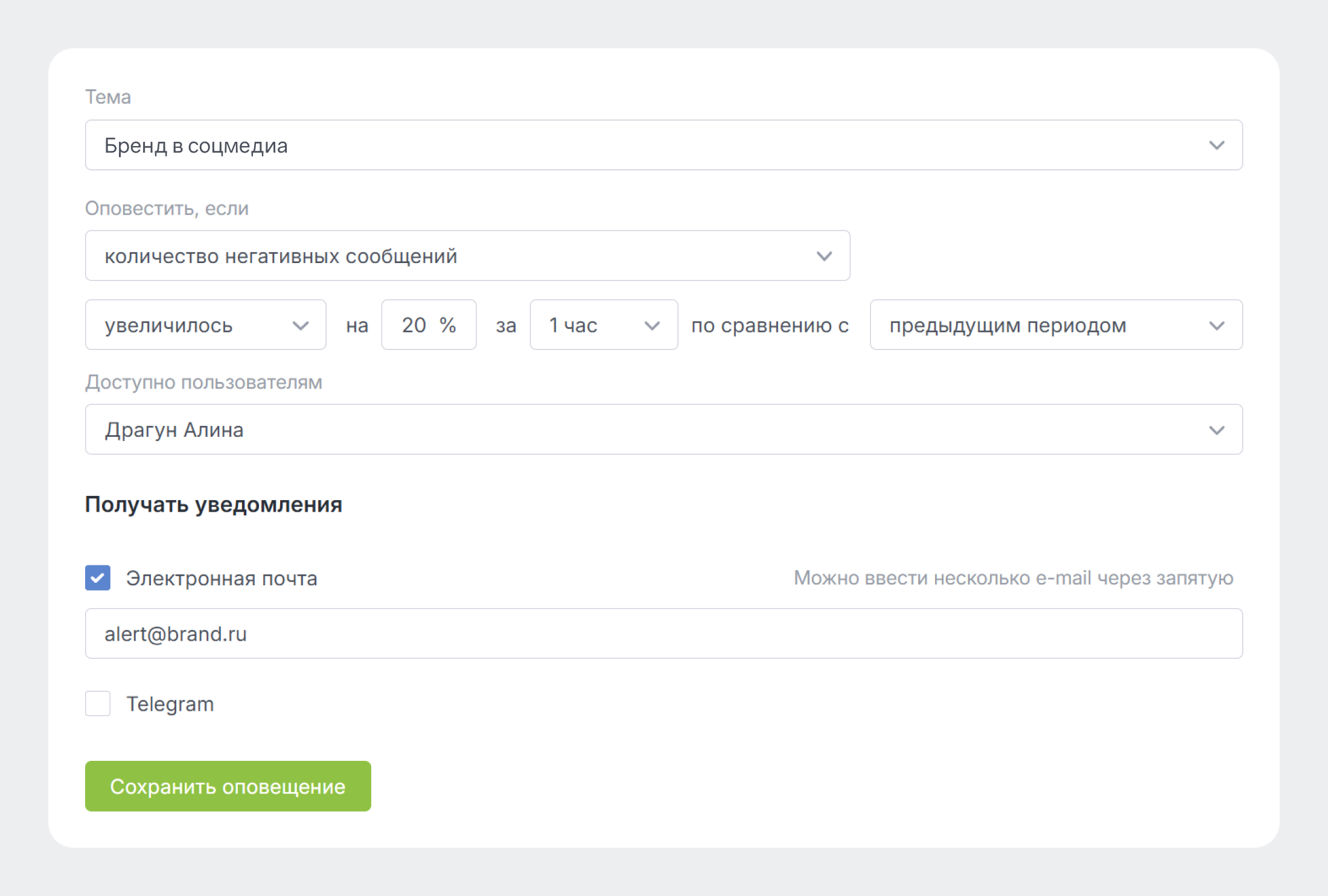The height and width of the screenshot is (896, 1328).
Task: Enable the Telegram notification checkbox
Action: (98, 704)
